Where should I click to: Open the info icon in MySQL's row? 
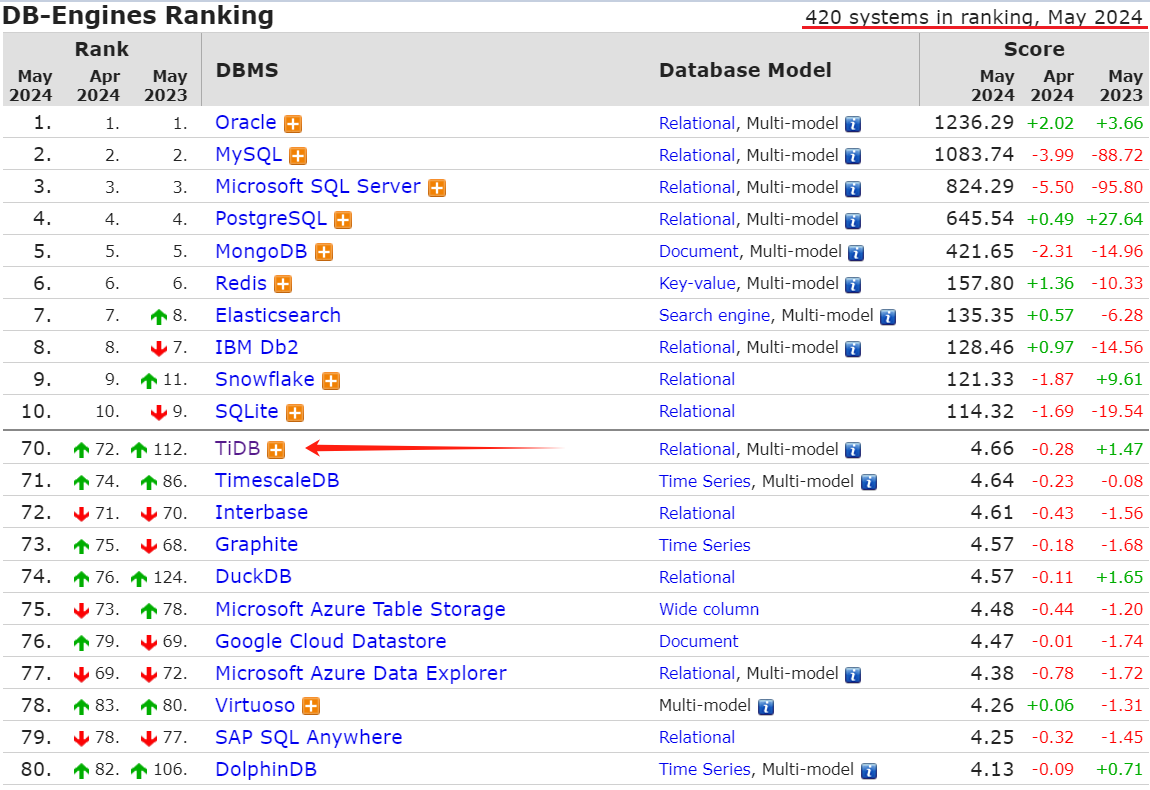point(852,156)
